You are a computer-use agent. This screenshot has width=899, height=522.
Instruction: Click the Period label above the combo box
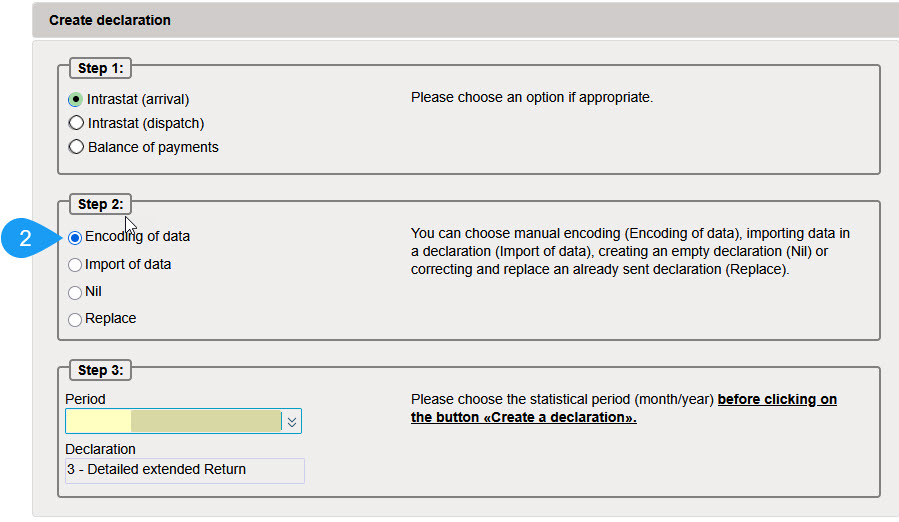(85, 399)
